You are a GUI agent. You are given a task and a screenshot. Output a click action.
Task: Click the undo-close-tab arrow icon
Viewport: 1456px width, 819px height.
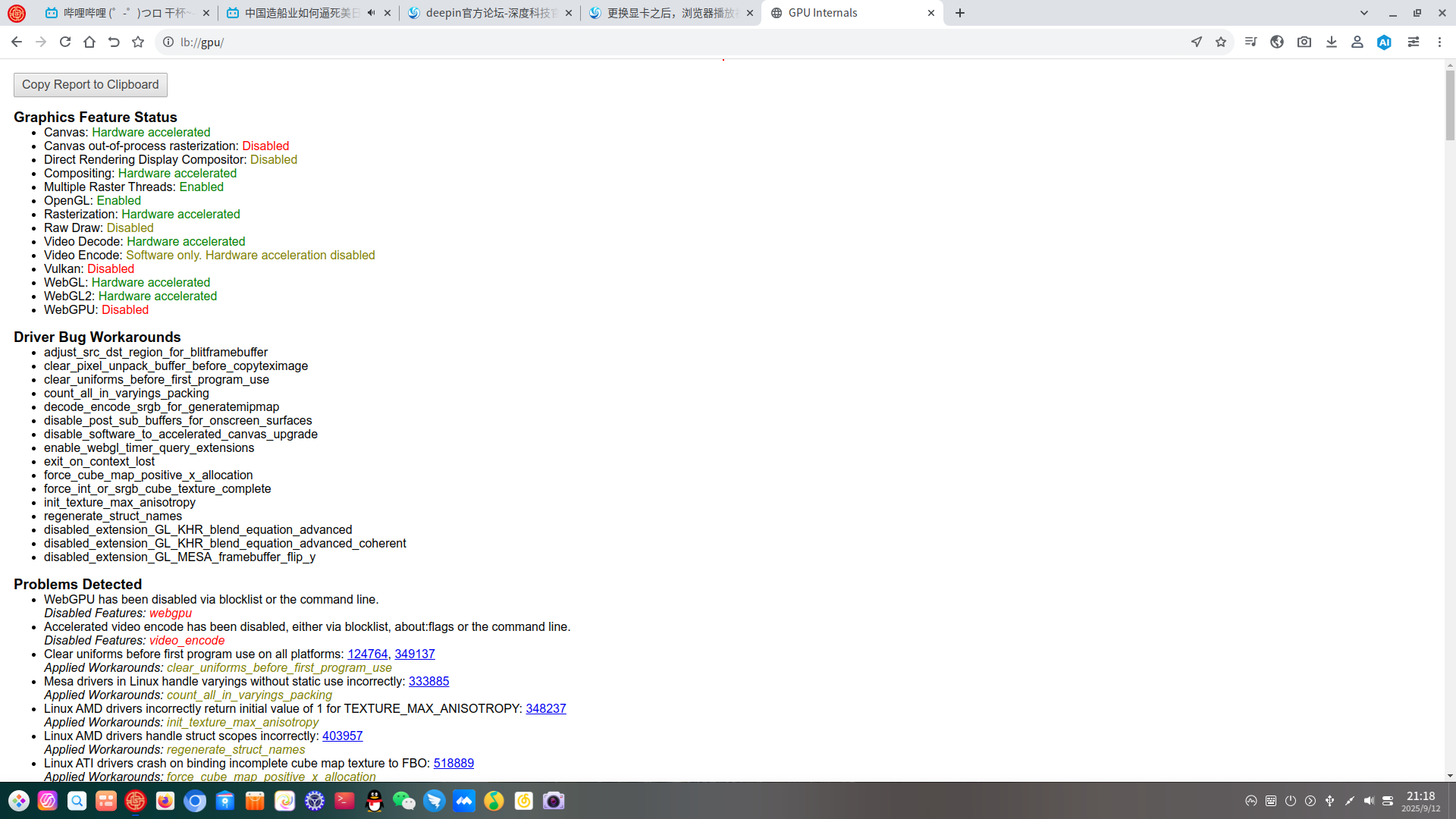point(114,42)
